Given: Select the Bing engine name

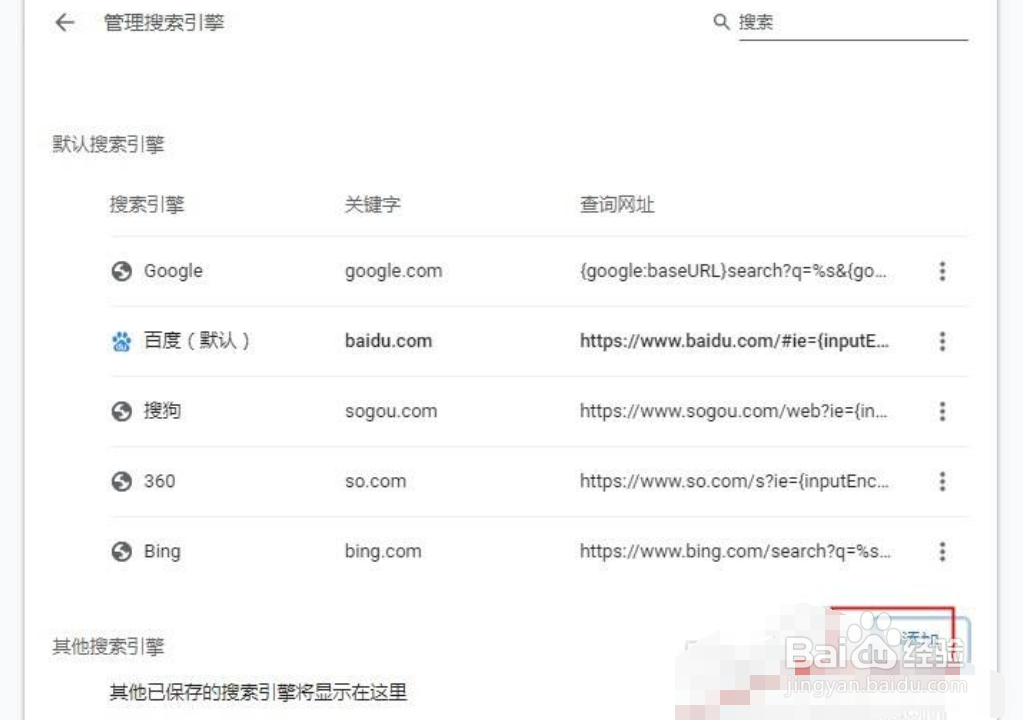Looking at the screenshot, I should click(162, 552).
